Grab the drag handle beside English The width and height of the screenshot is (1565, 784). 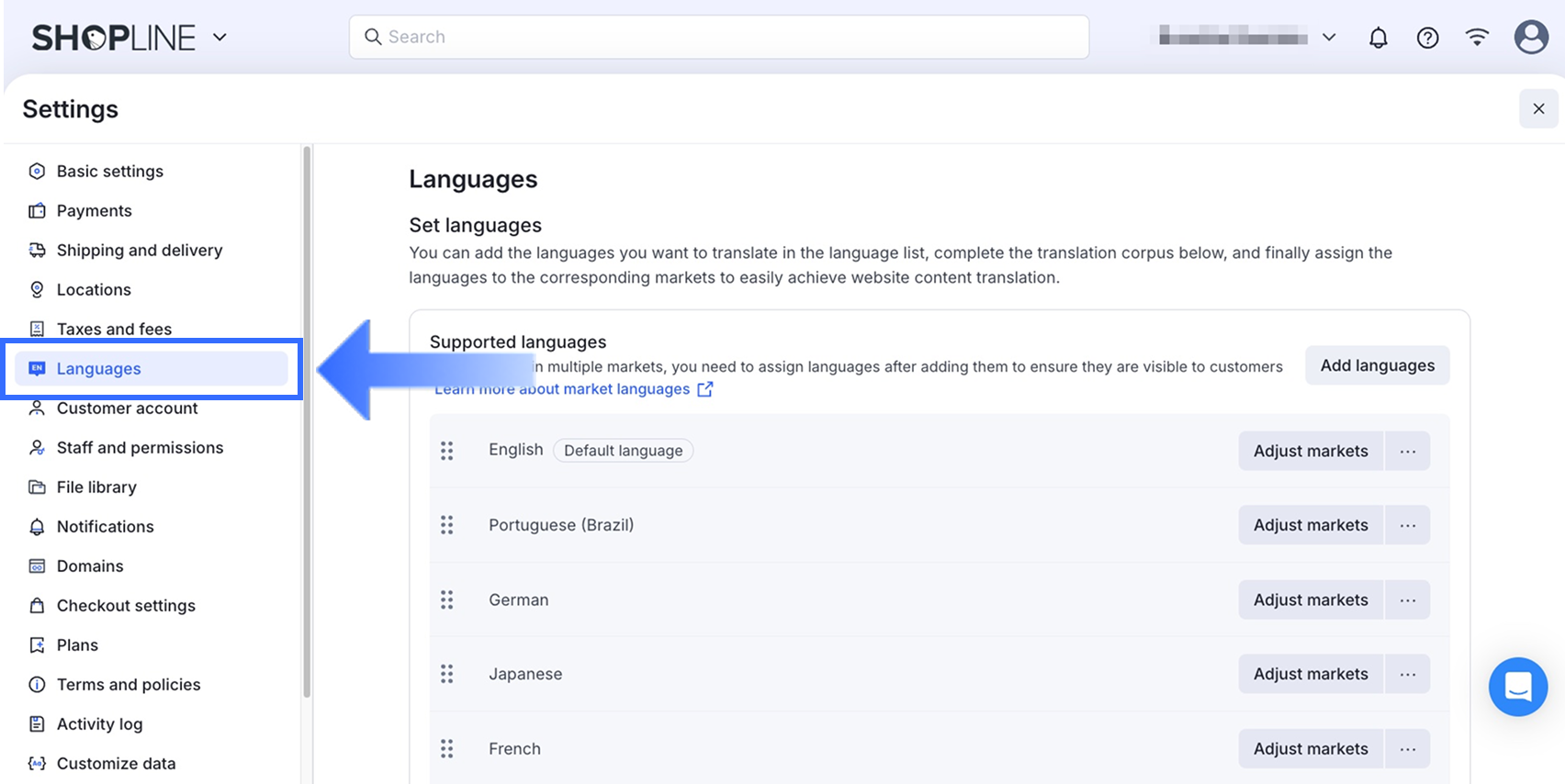[447, 451]
